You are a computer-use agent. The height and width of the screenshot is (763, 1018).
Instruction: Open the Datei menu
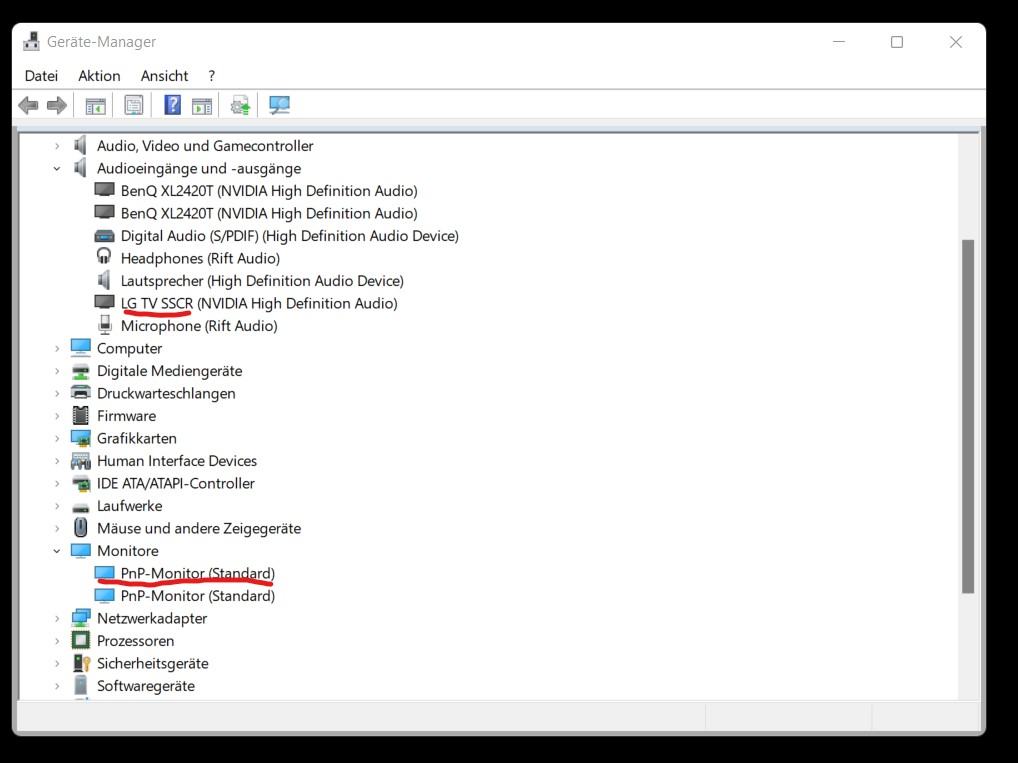(x=41, y=76)
